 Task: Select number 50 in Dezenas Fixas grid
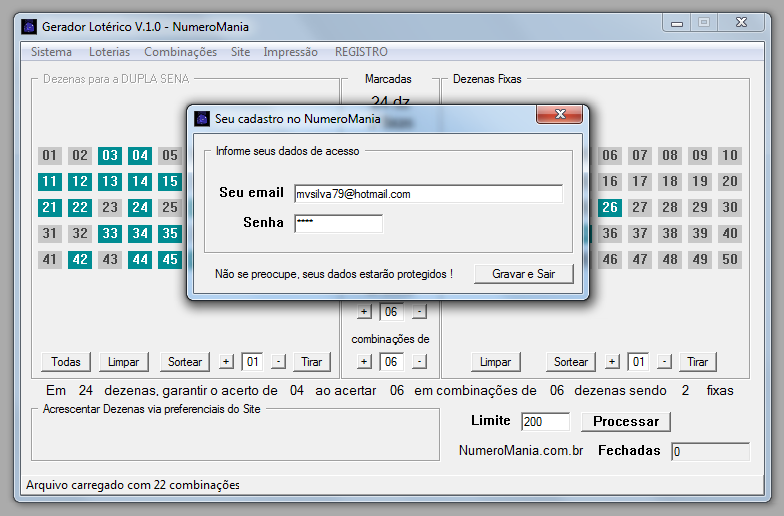point(730,260)
